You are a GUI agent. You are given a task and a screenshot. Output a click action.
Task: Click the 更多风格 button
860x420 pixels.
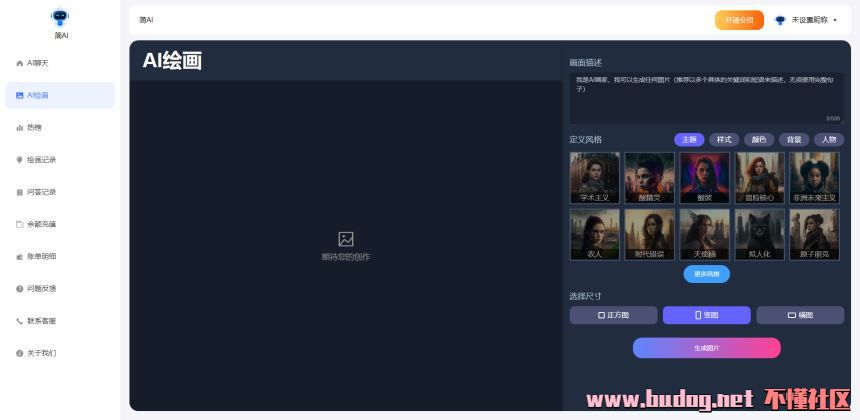click(706, 274)
